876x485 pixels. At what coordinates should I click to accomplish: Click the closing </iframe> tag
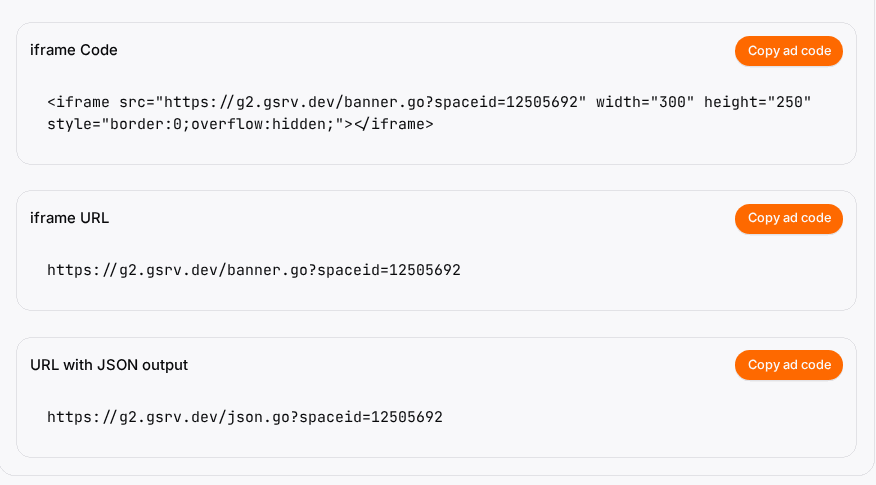click(394, 124)
